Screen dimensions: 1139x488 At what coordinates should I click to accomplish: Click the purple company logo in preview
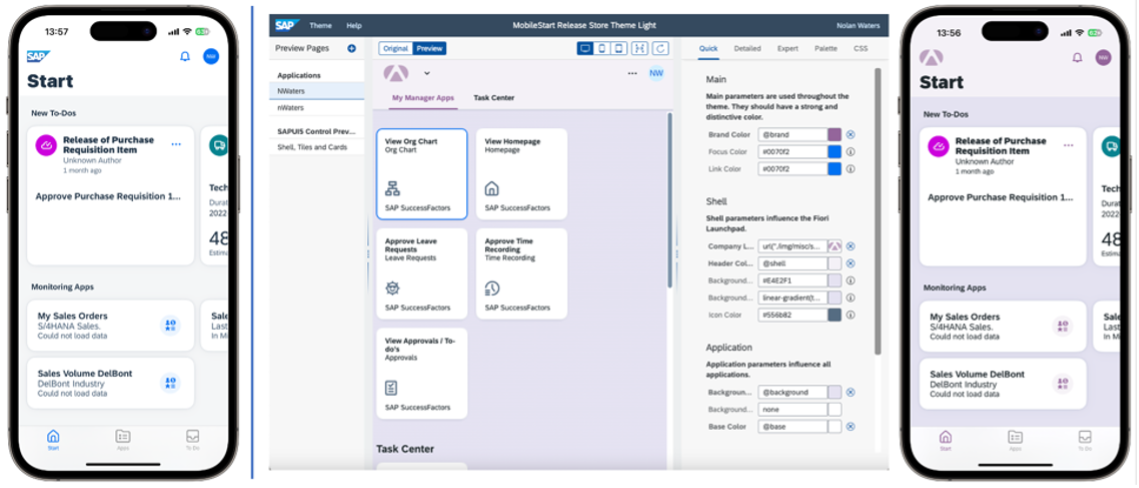[x=396, y=73]
